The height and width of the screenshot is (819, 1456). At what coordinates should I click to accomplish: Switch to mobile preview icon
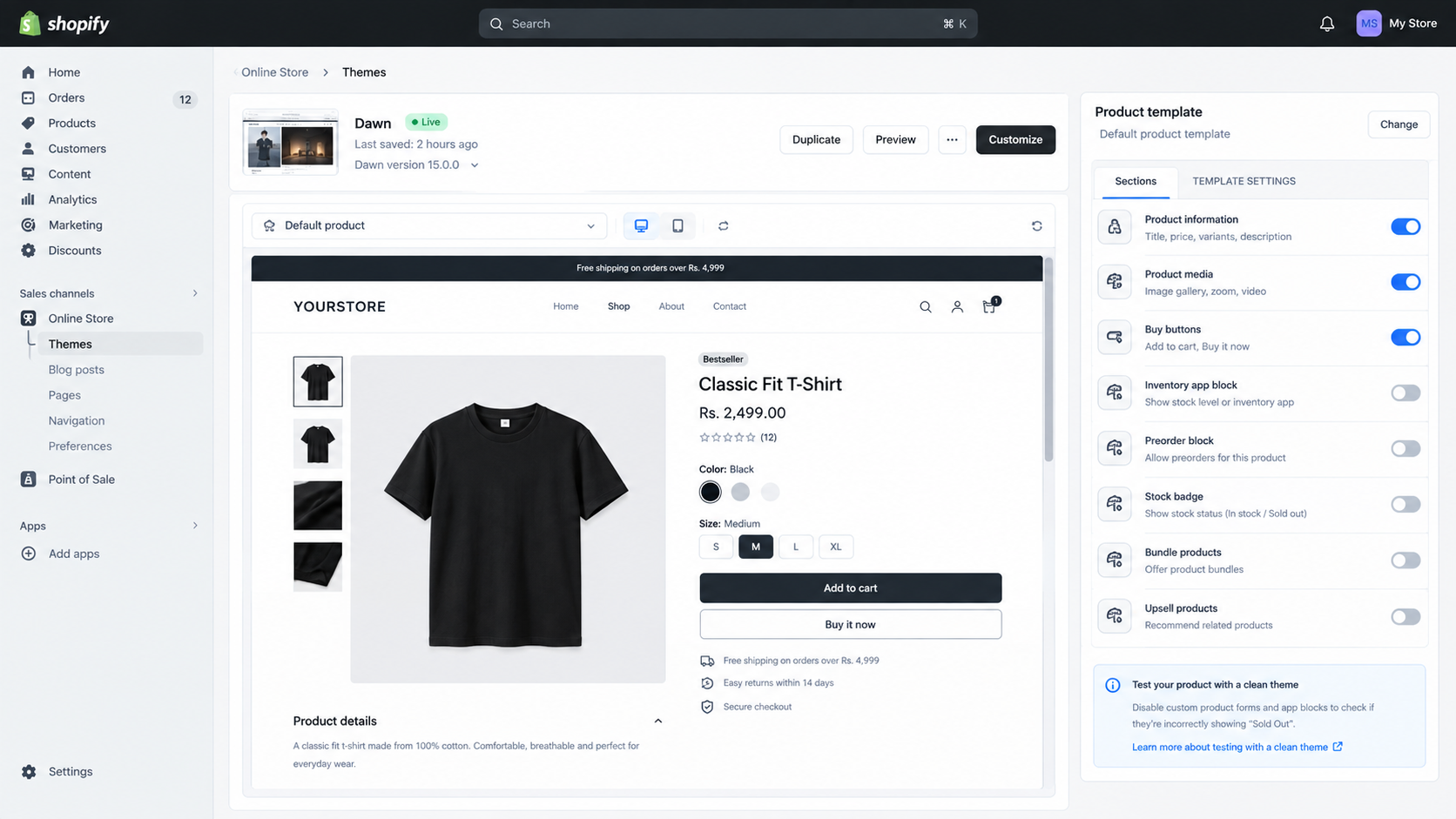[677, 225]
